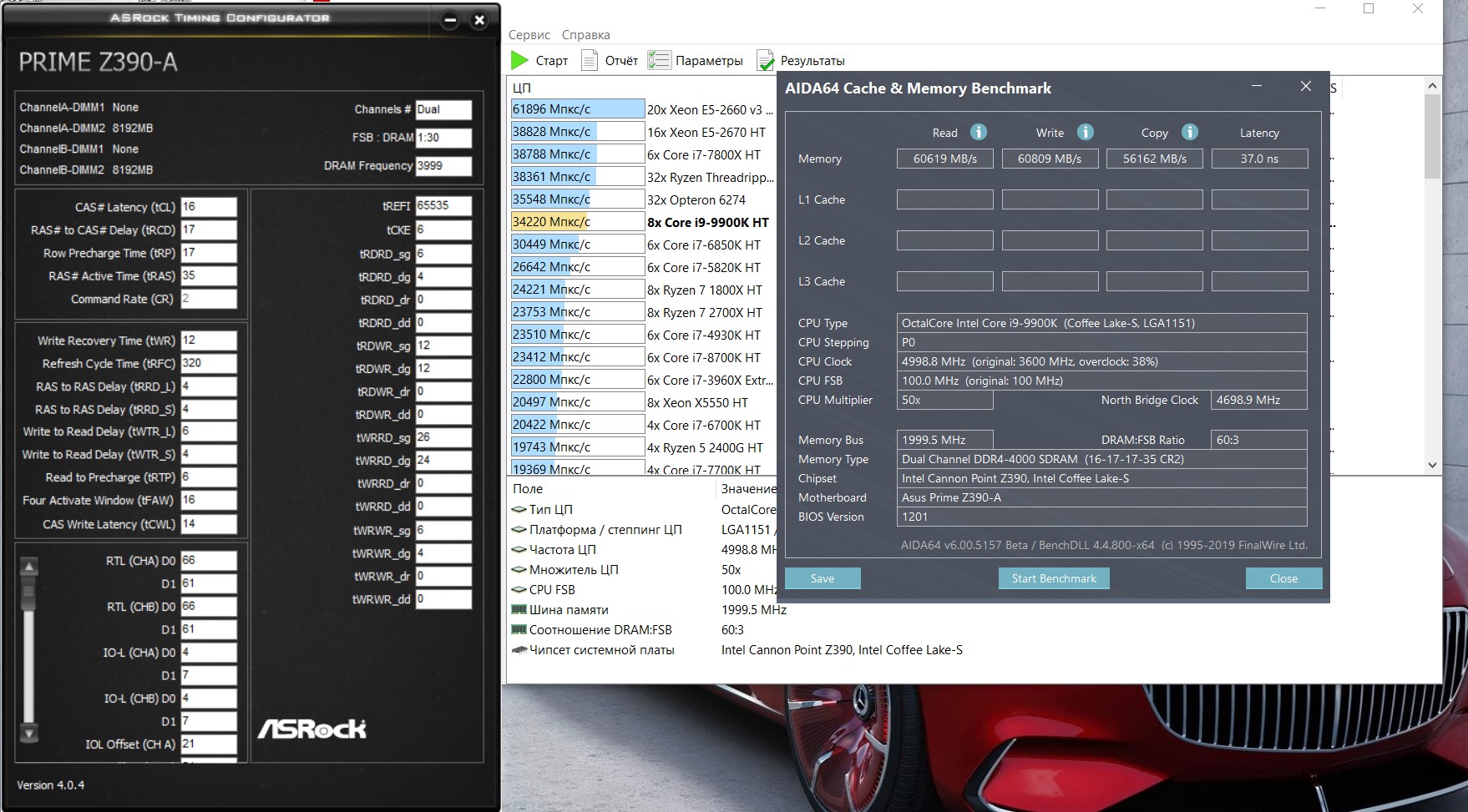Click the ASRock scrollbar up arrow
1468x812 pixels.
(x=29, y=567)
